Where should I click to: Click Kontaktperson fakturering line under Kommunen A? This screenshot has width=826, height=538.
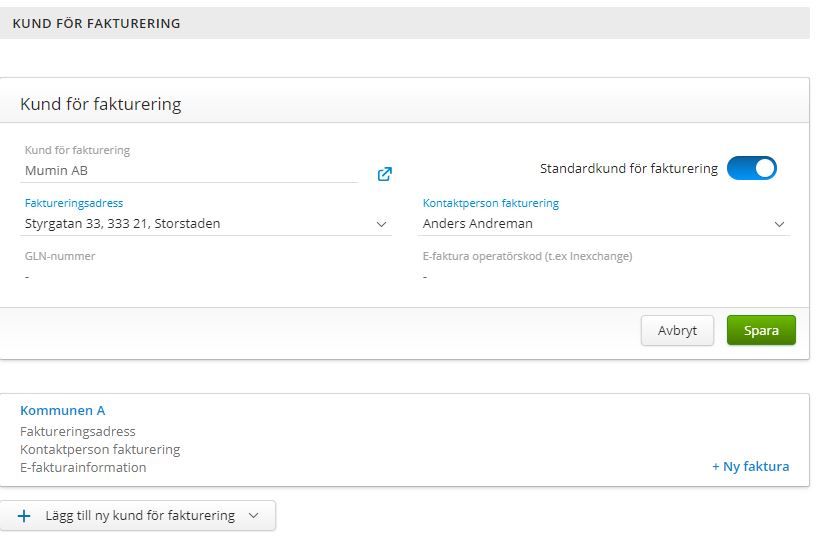coord(100,450)
